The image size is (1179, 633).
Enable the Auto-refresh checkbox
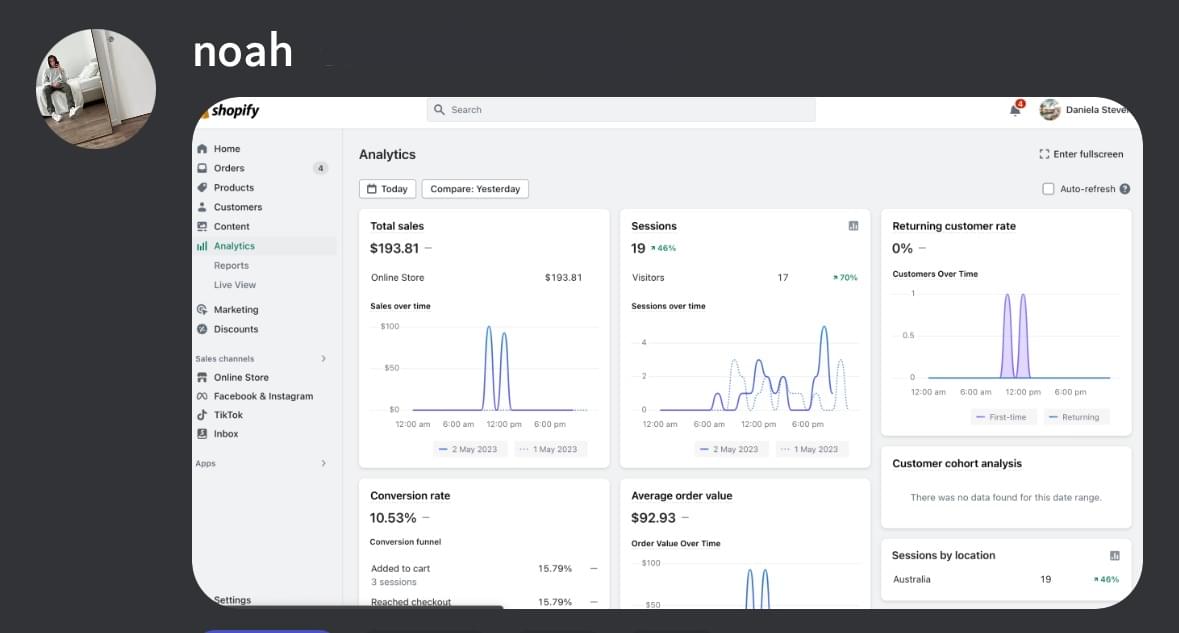[x=1048, y=189]
